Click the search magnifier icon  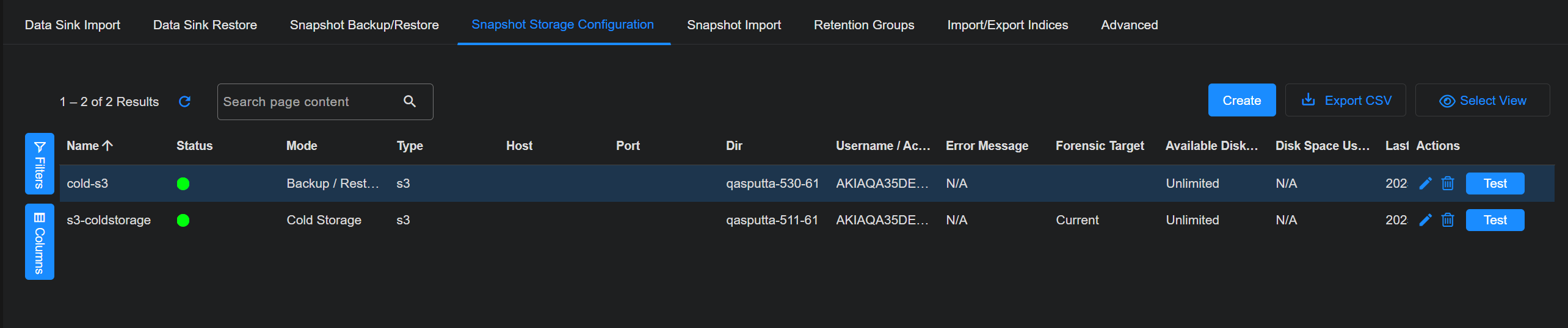coord(410,101)
